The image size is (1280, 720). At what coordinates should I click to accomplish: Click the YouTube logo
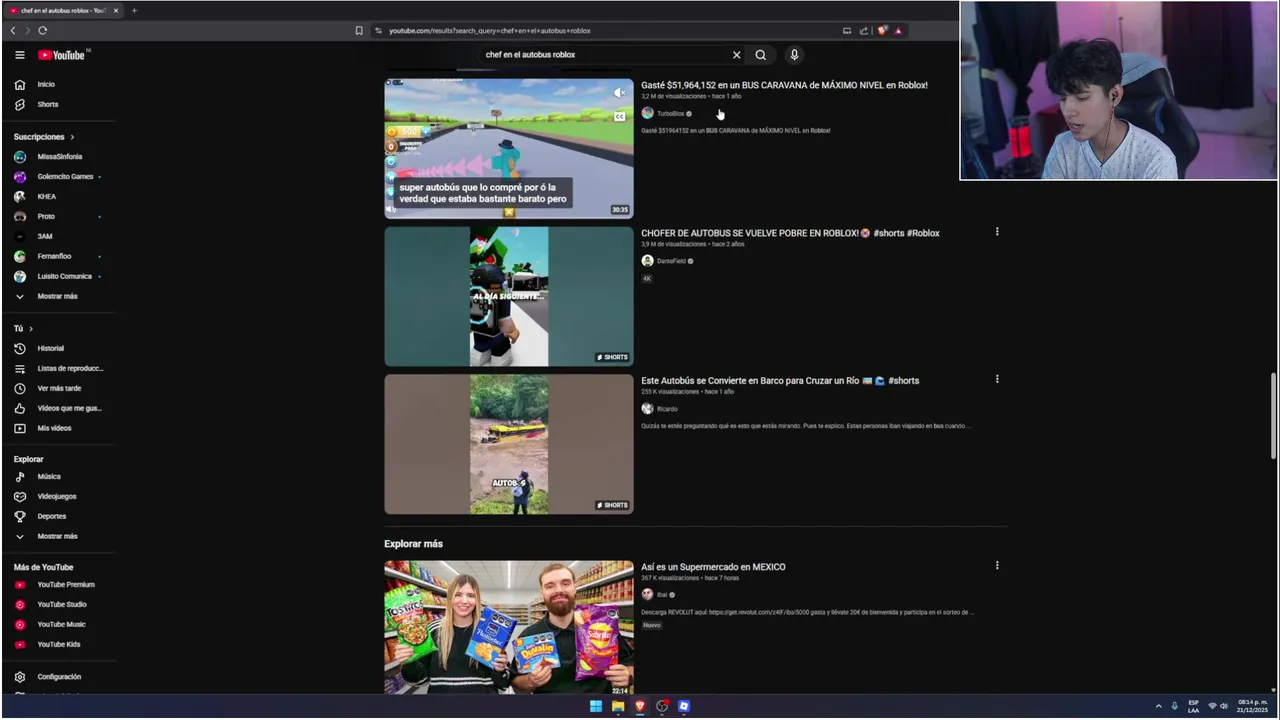(x=64, y=55)
